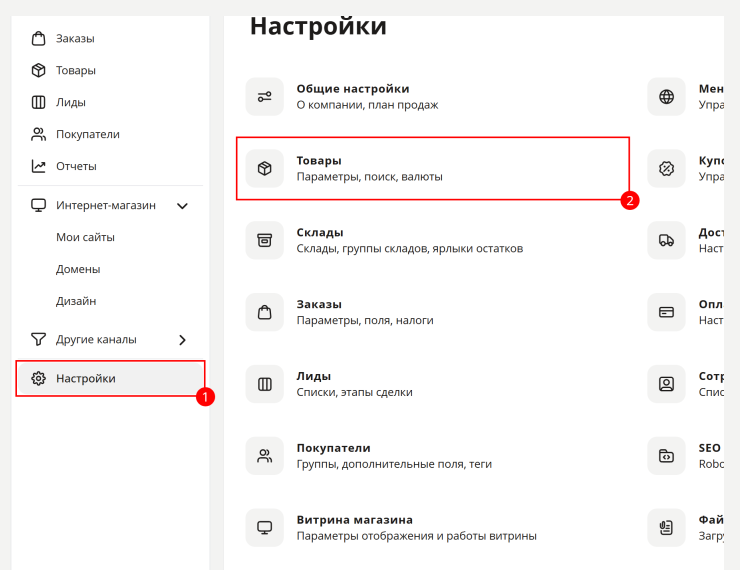The width and height of the screenshot is (740, 570).
Task: Click the monitor icon beside Интернет-магазин
Action: point(39,205)
